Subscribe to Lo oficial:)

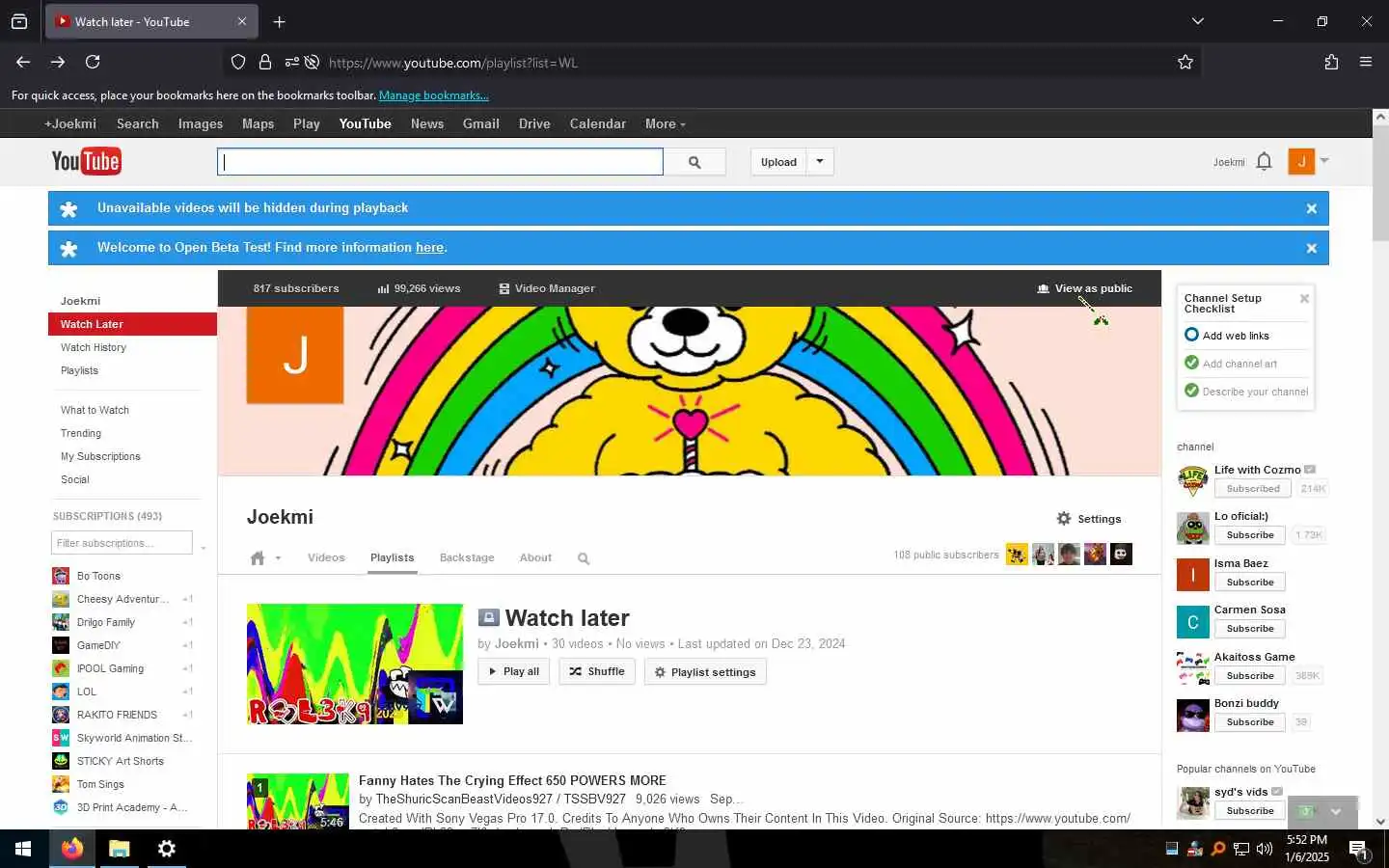tap(1250, 535)
